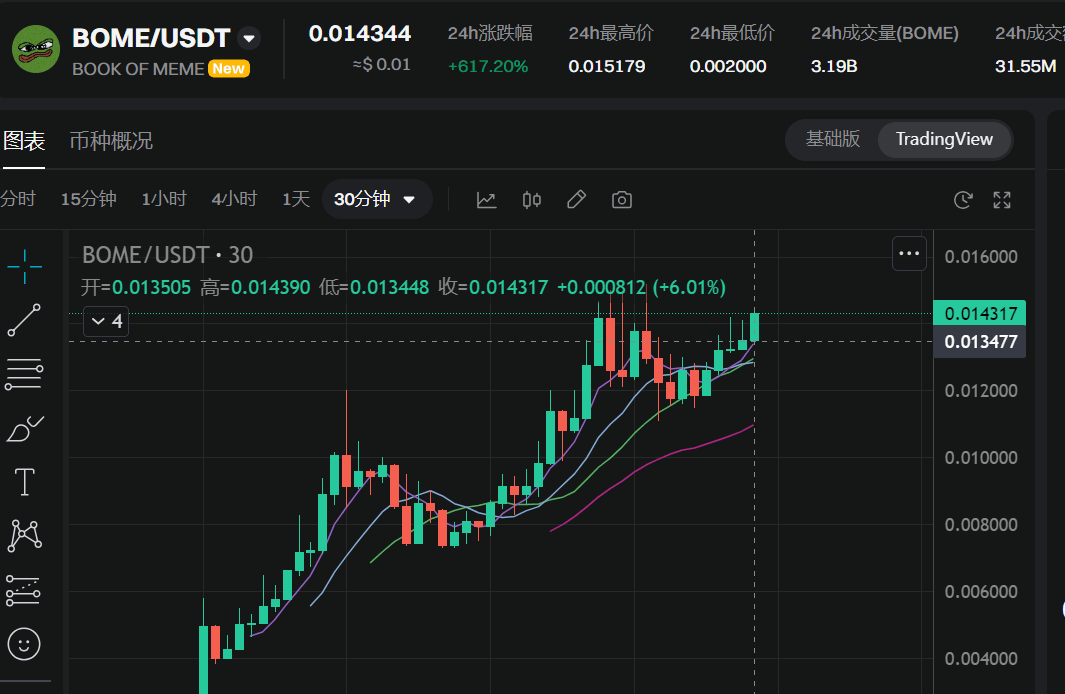Viewport: 1065px width, 694px height.
Task: Click the 0.016000 price axis label
Action: point(981,257)
